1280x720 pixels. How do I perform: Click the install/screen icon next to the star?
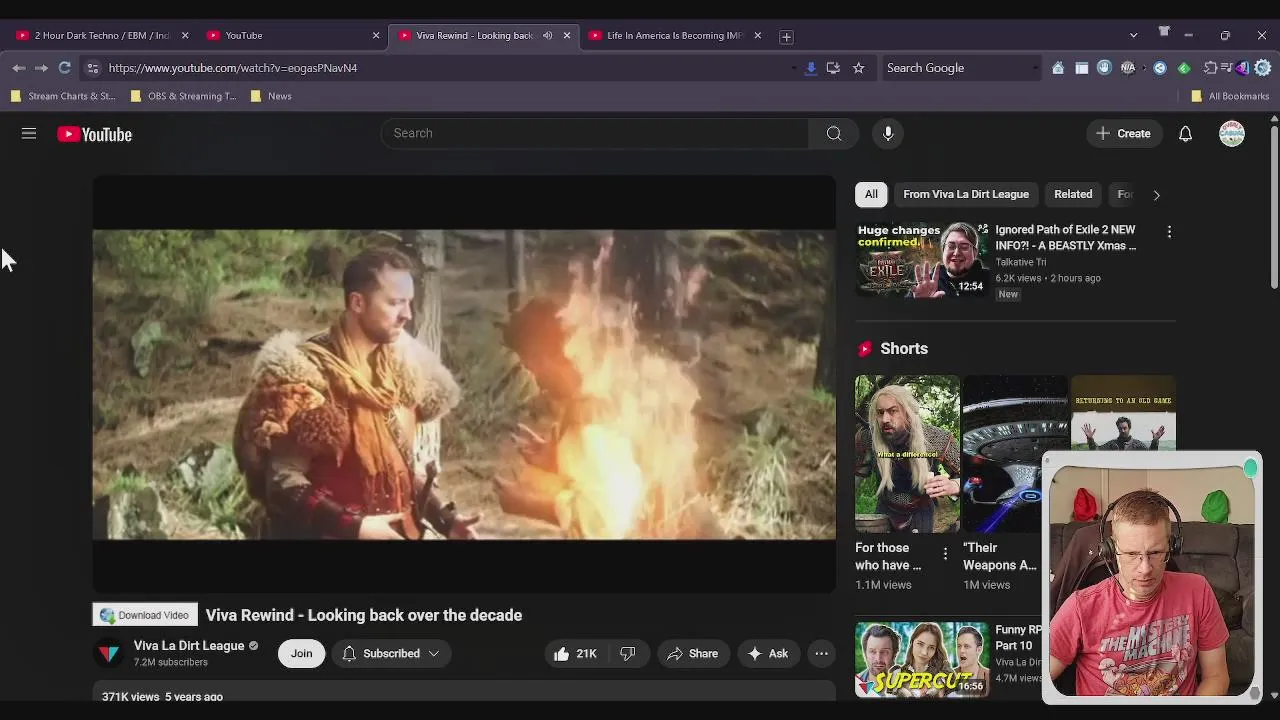pos(833,68)
